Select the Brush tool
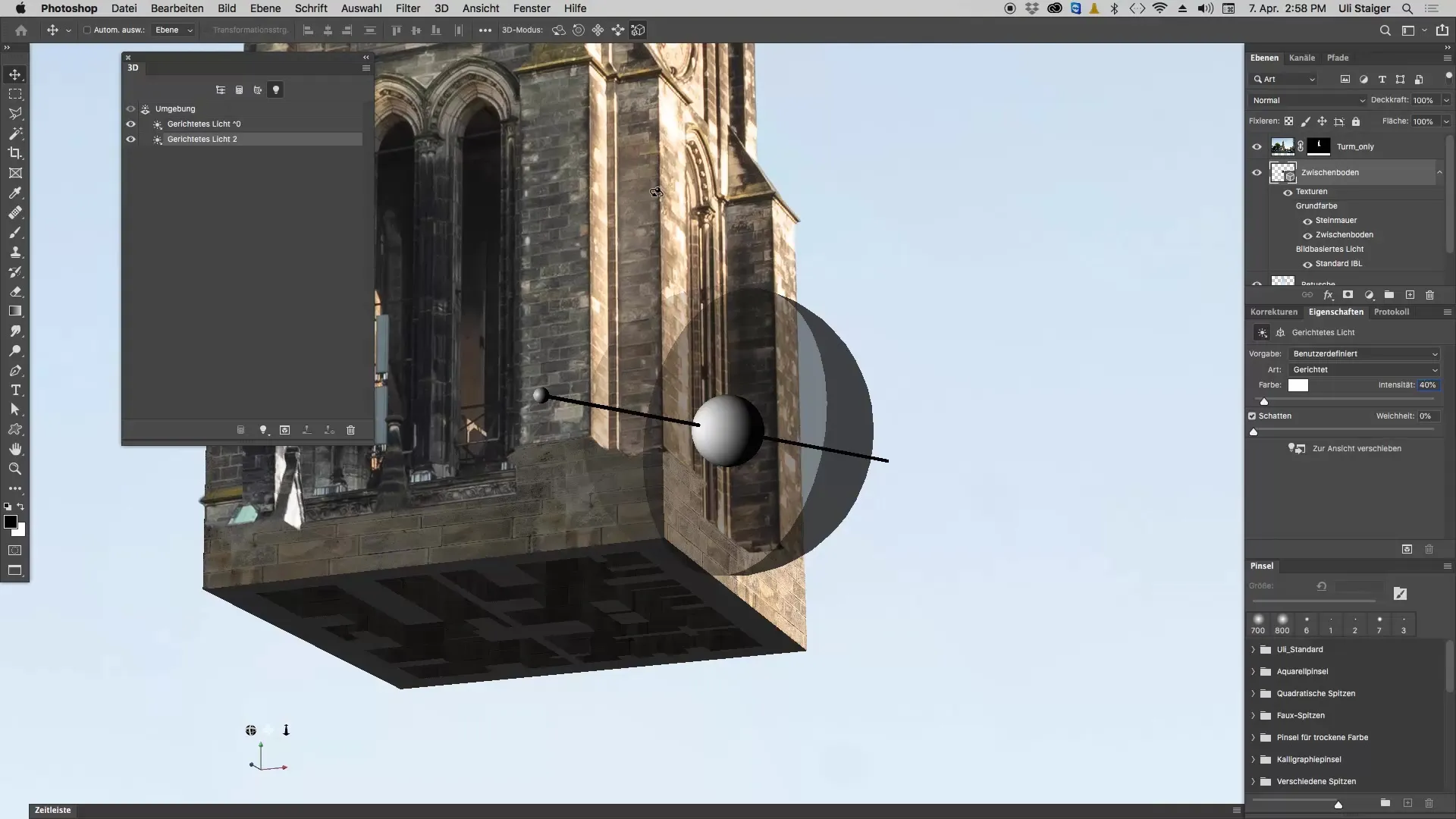Screen dimensions: 1456x819 (15, 232)
